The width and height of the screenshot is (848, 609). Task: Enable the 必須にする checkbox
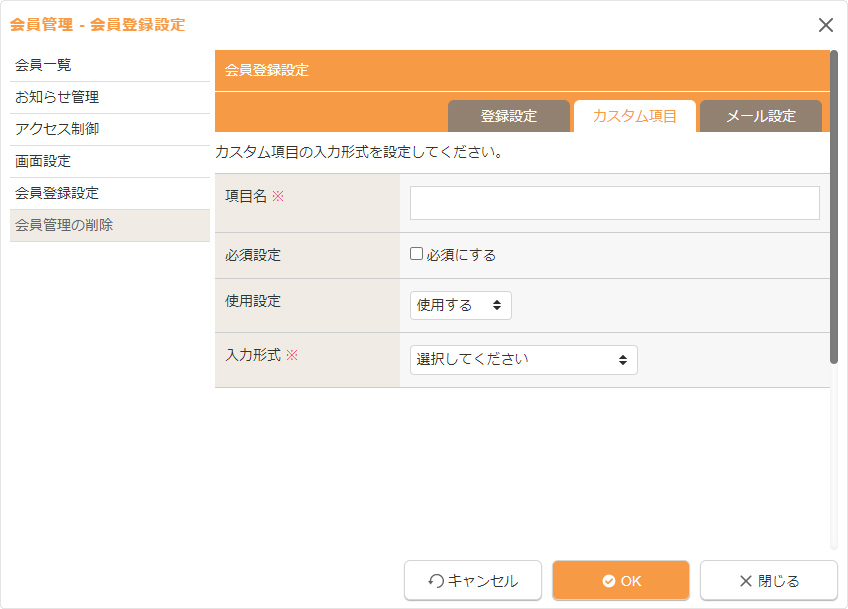point(417,254)
